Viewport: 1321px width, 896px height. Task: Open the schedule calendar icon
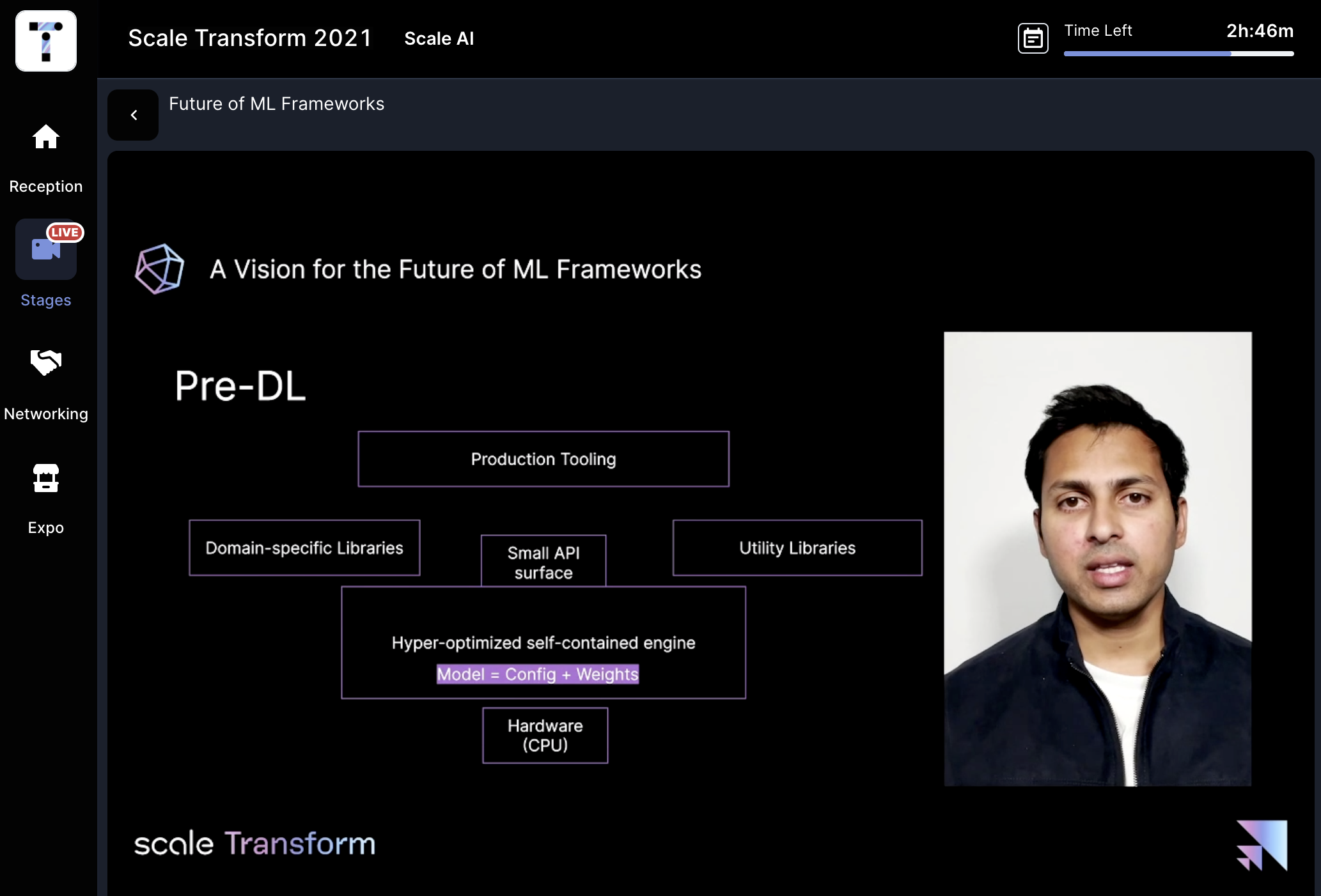coord(1033,38)
